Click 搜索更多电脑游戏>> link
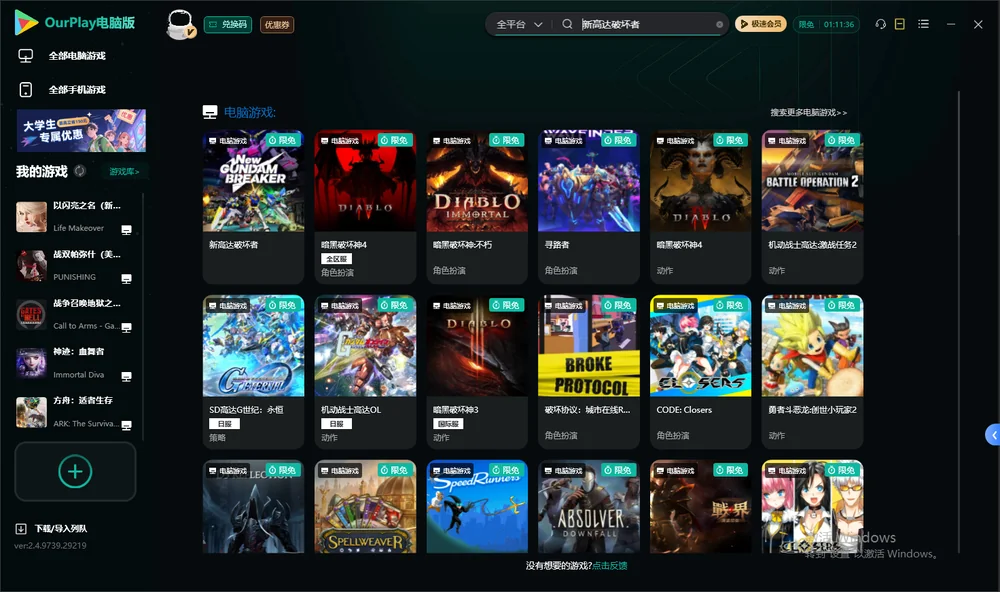1000x592 pixels. [809, 112]
